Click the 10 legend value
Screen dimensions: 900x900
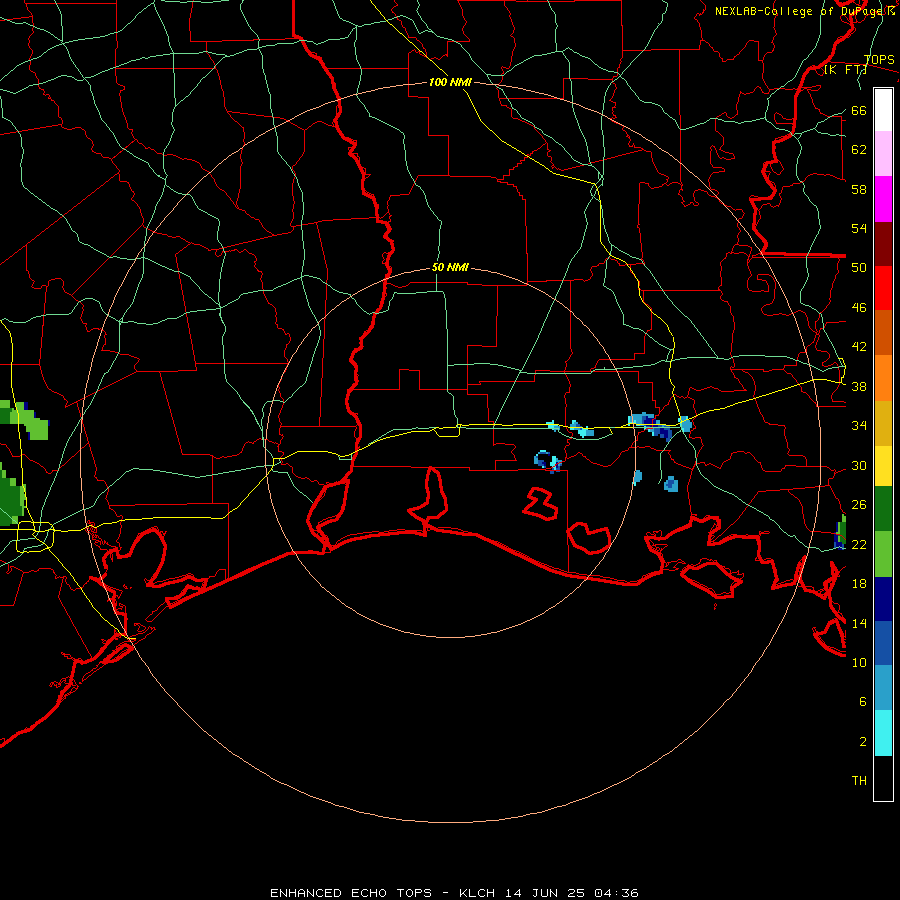pyautogui.click(x=859, y=662)
